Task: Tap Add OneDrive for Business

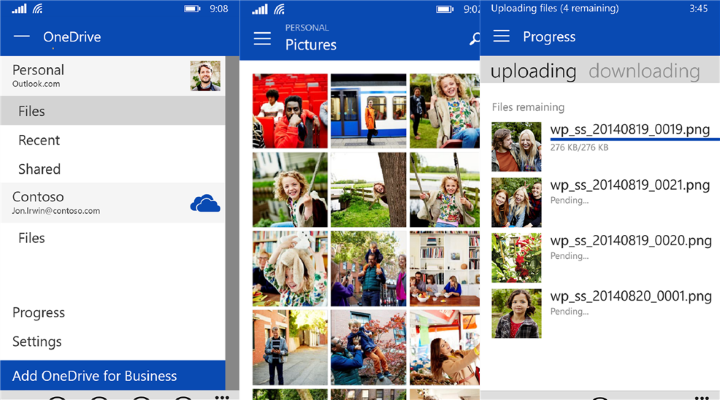Action: (x=112, y=376)
